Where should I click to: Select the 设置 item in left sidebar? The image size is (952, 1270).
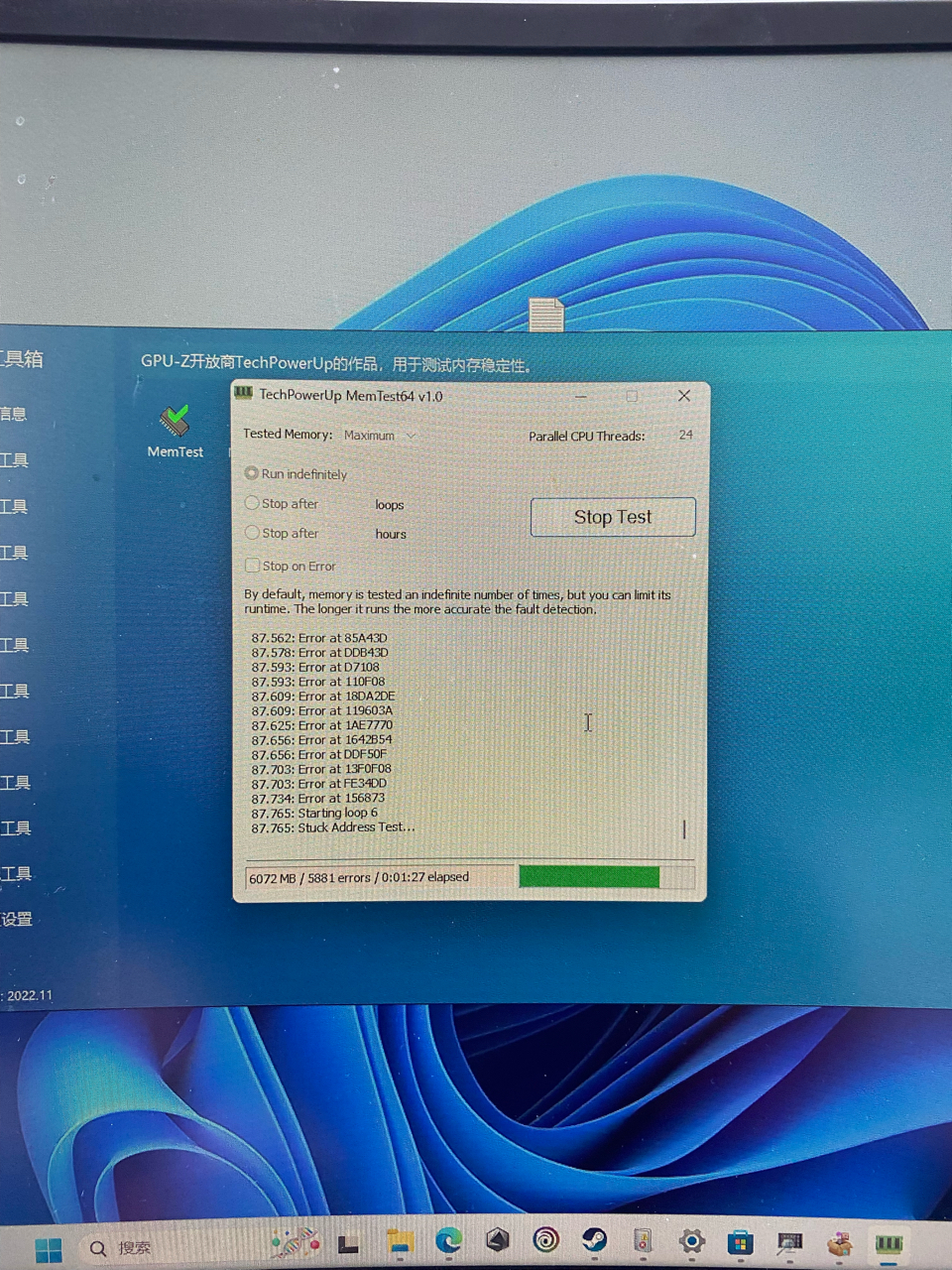[17, 919]
